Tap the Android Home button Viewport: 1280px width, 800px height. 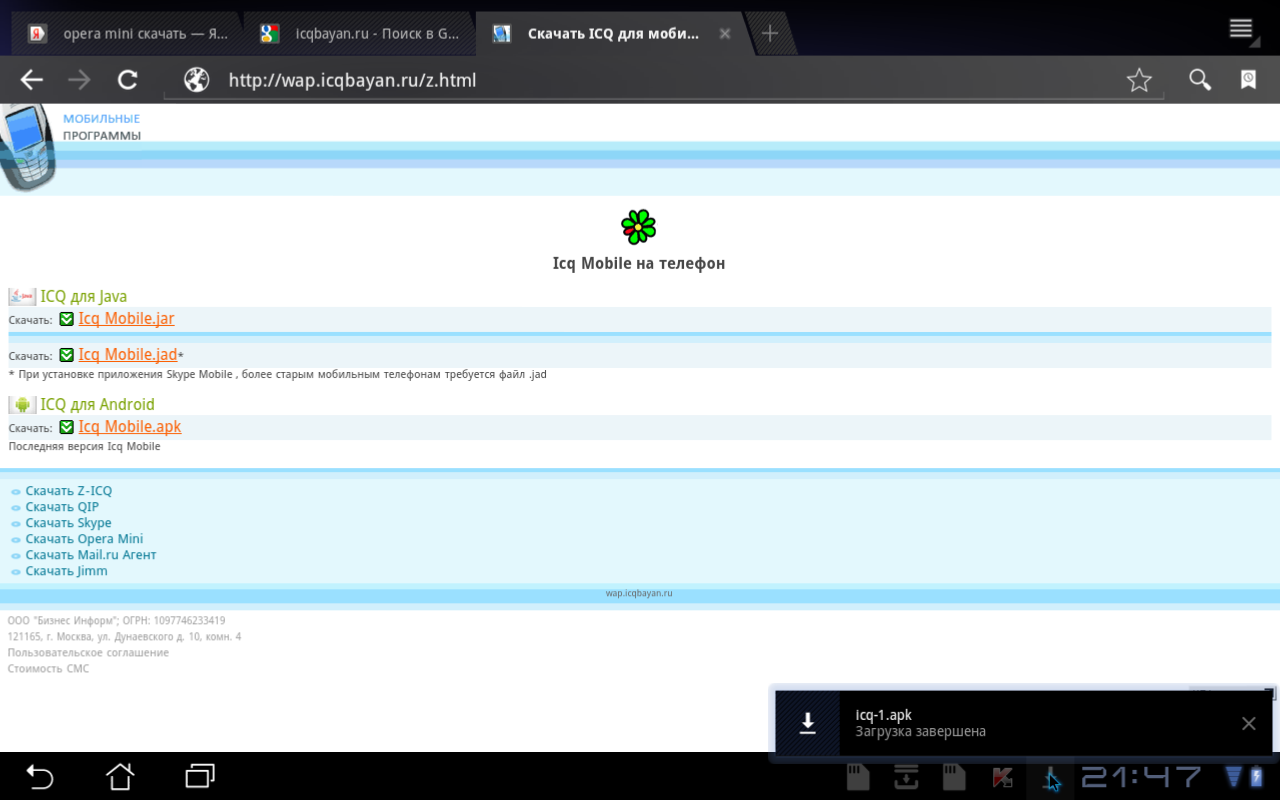120,776
